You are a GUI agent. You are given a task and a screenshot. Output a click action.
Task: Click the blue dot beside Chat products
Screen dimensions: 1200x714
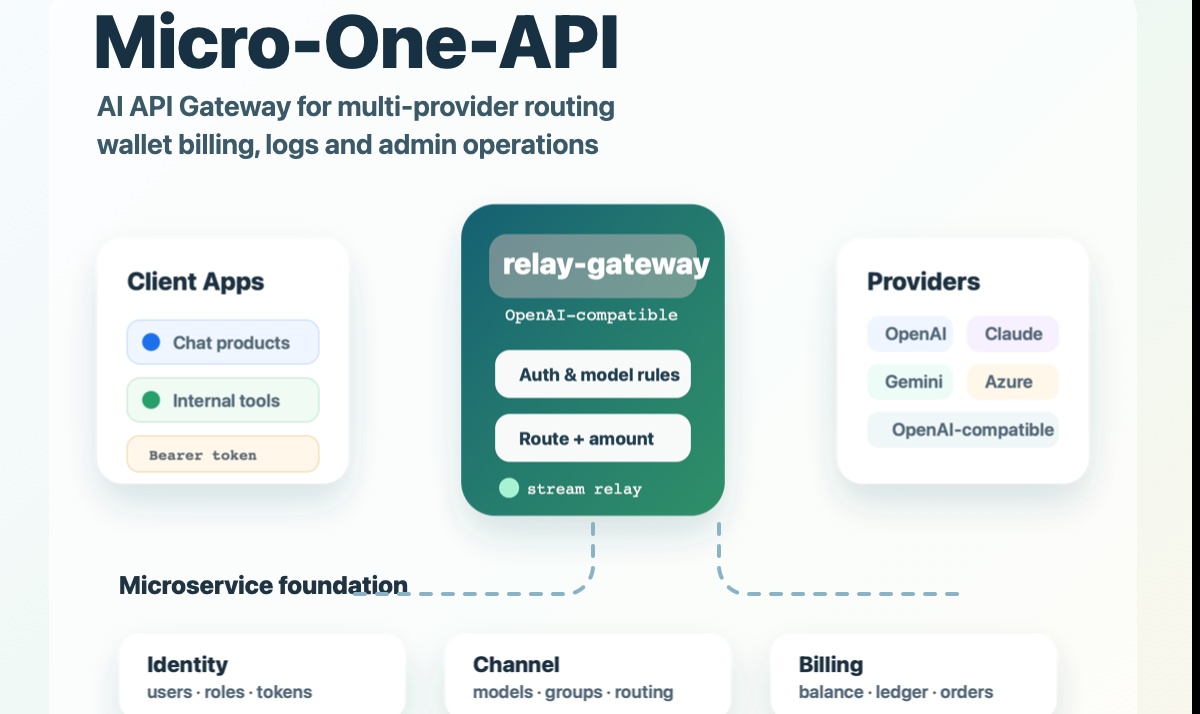[x=151, y=342]
